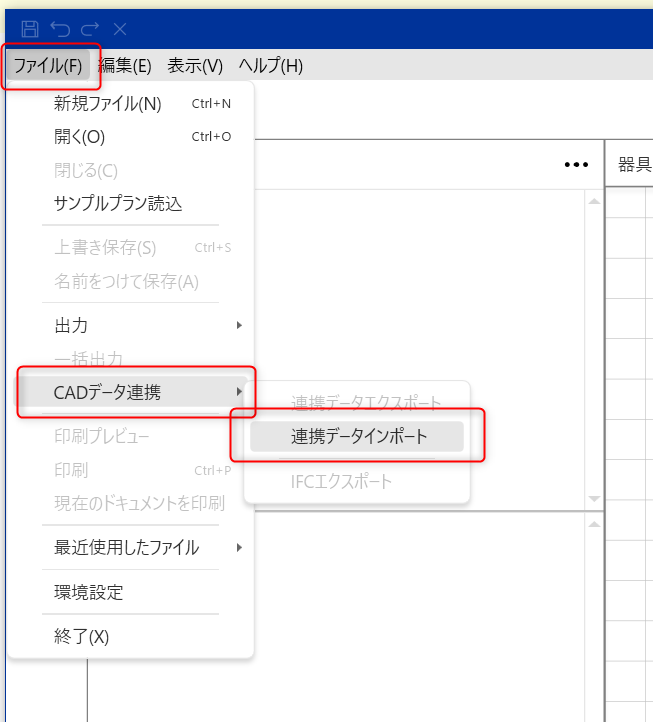Open the 表示(V) menu
This screenshot has width=653, height=722.
click(195, 66)
